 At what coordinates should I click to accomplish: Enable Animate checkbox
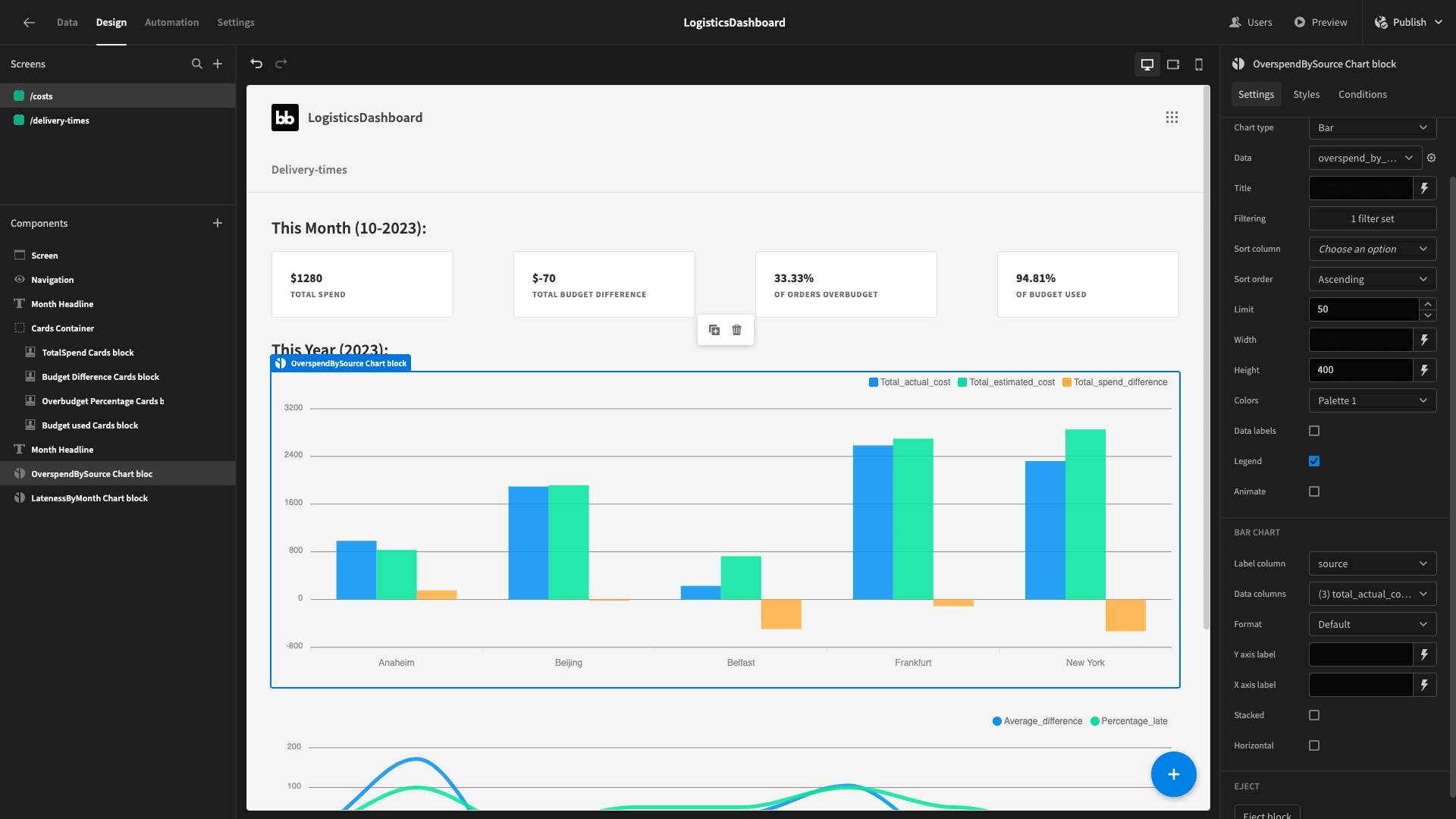(x=1314, y=491)
